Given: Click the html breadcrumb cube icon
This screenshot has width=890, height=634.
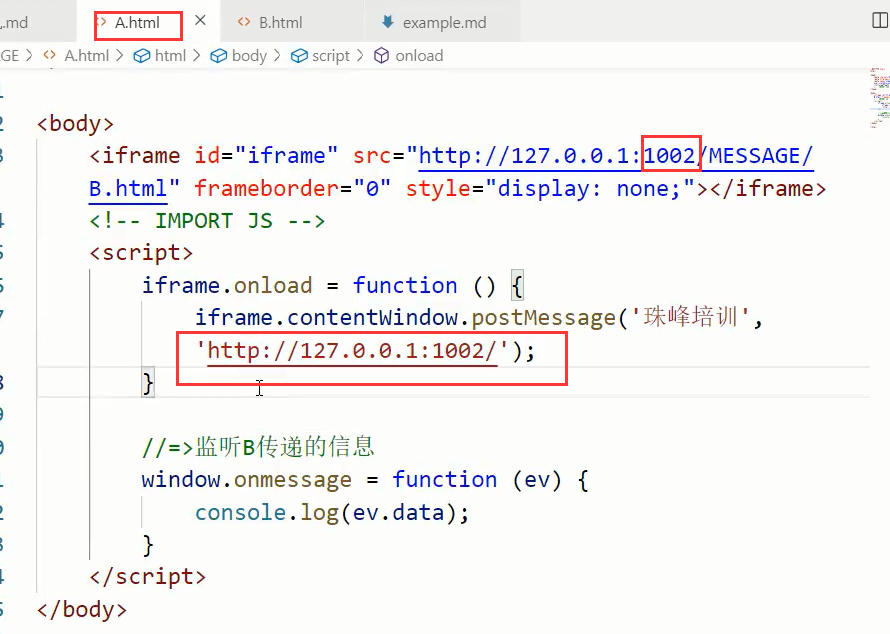Looking at the screenshot, I should click(x=142, y=56).
